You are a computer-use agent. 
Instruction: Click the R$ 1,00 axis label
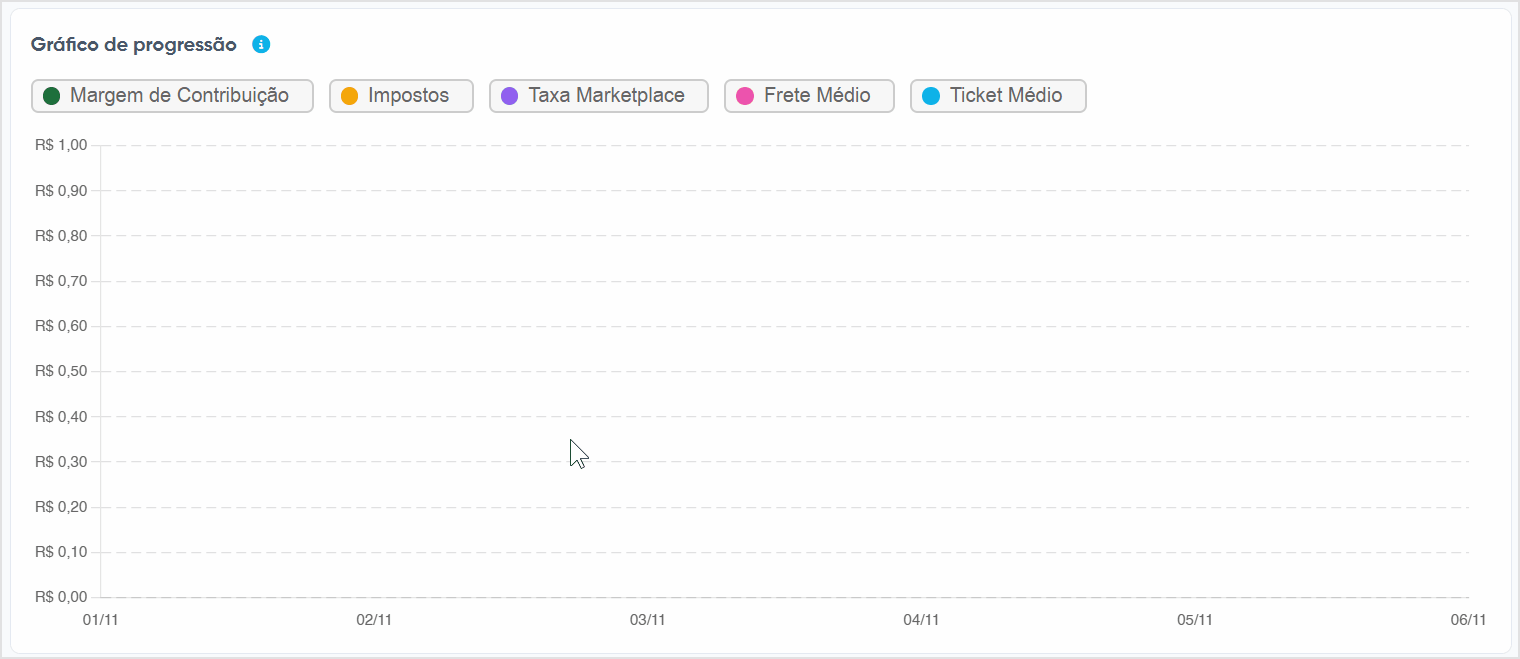61,145
